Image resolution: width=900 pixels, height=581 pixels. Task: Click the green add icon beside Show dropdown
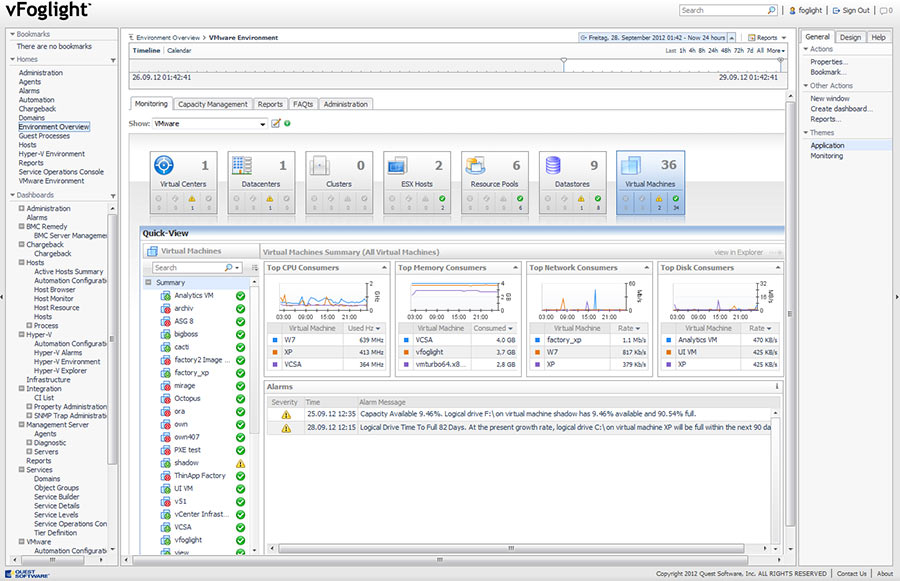(x=287, y=123)
